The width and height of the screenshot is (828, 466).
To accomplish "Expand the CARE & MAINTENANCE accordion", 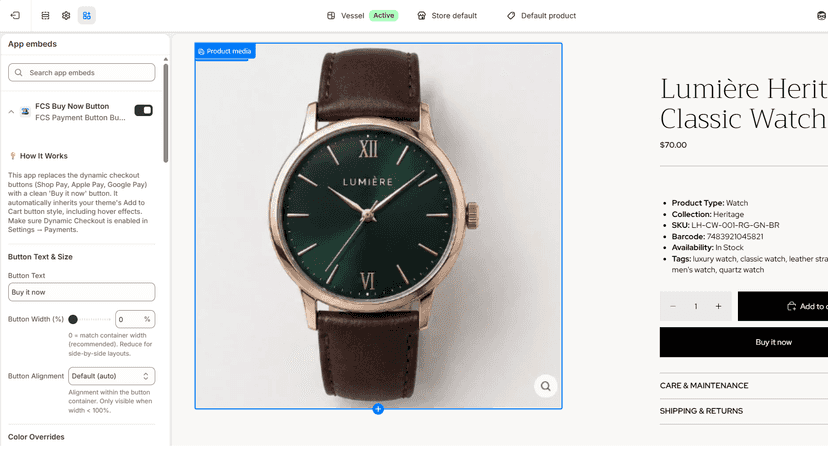I will point(744,386).
